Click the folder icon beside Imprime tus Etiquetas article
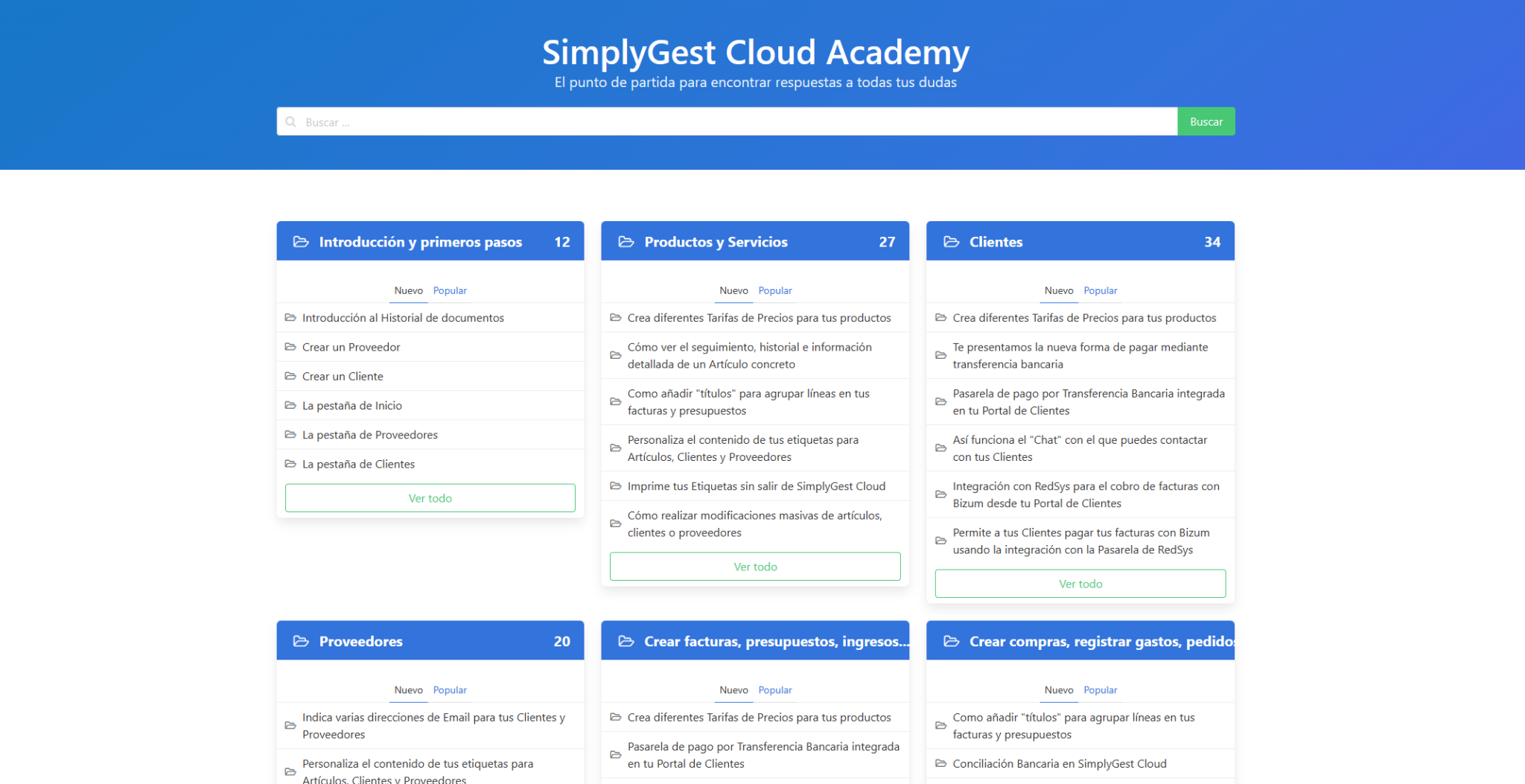1525x784 pixels. pos(615,485)
